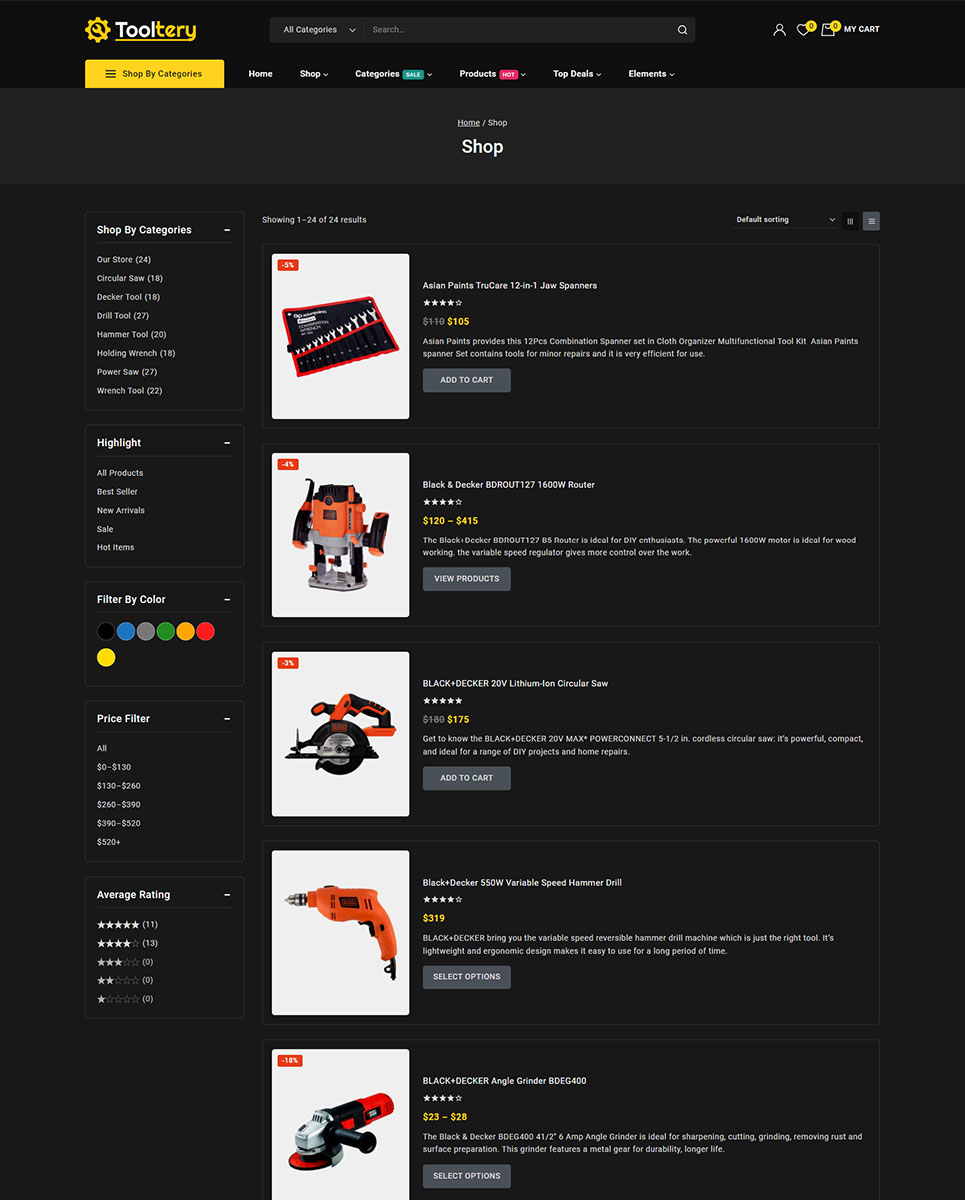The image size is (965, 1200).
Task: Collapse the Average Rating section
Action: [227, 895]
